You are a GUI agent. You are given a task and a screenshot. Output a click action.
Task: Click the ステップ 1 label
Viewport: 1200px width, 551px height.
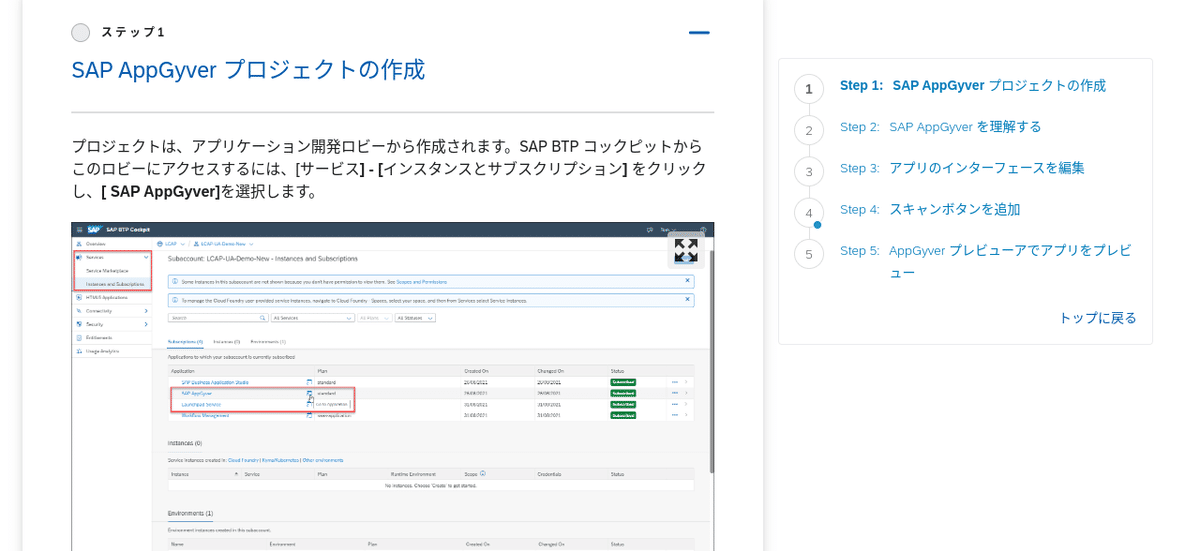[132, 33]
